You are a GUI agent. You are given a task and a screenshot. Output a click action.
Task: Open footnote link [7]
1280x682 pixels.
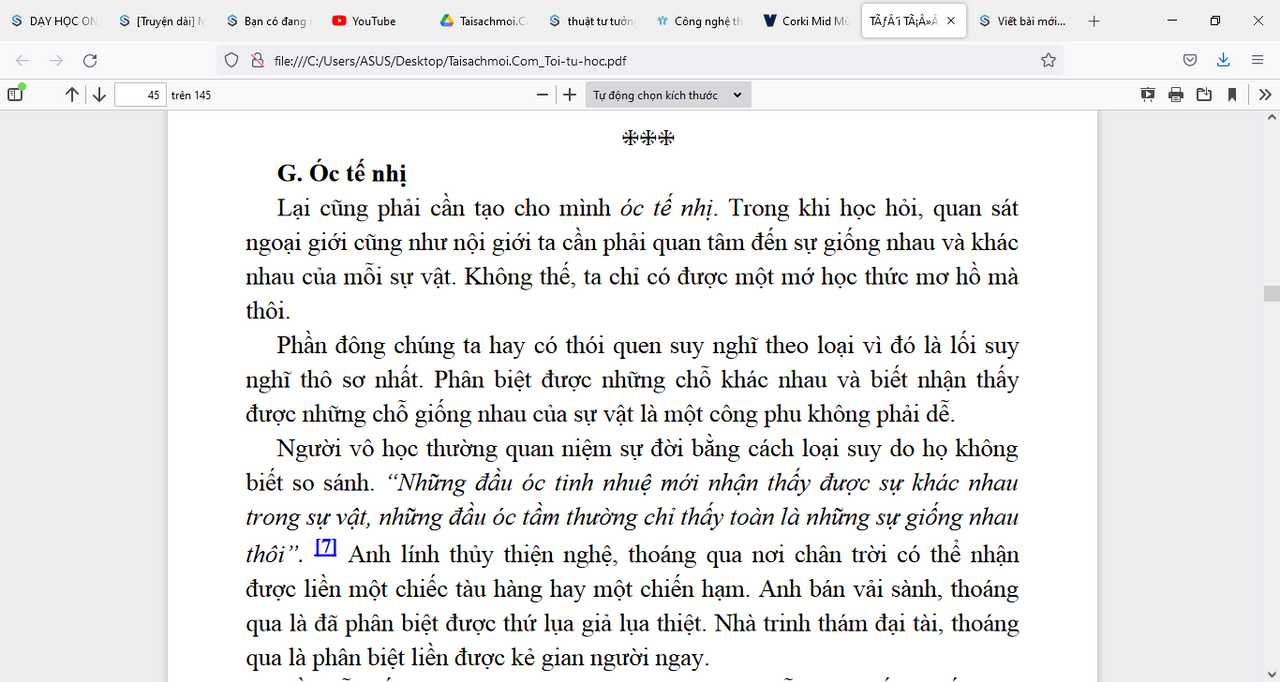326,547
